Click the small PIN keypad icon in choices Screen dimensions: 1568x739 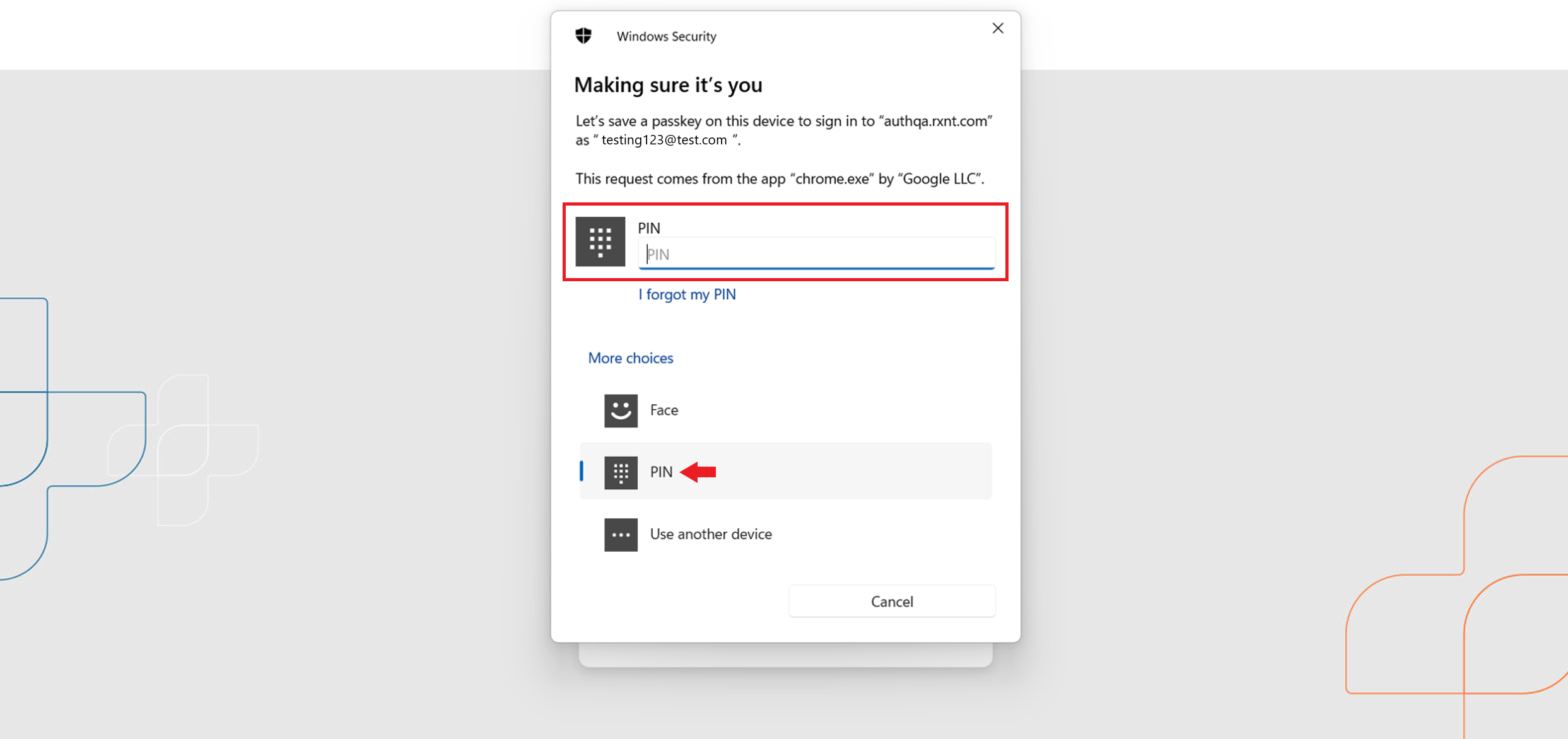tap(621, 472)
